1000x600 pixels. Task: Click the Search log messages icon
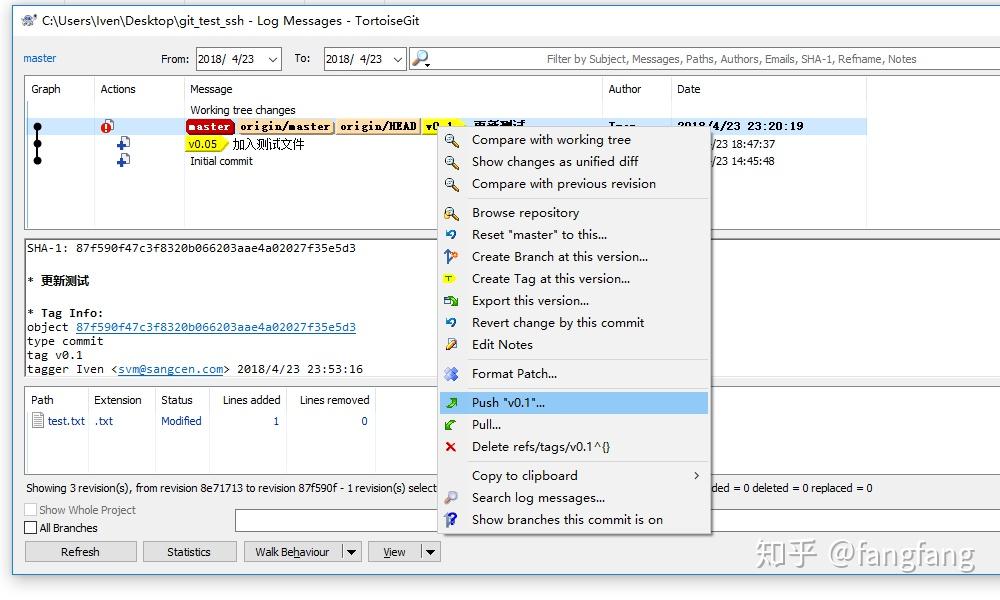click(x=451, y=498)
